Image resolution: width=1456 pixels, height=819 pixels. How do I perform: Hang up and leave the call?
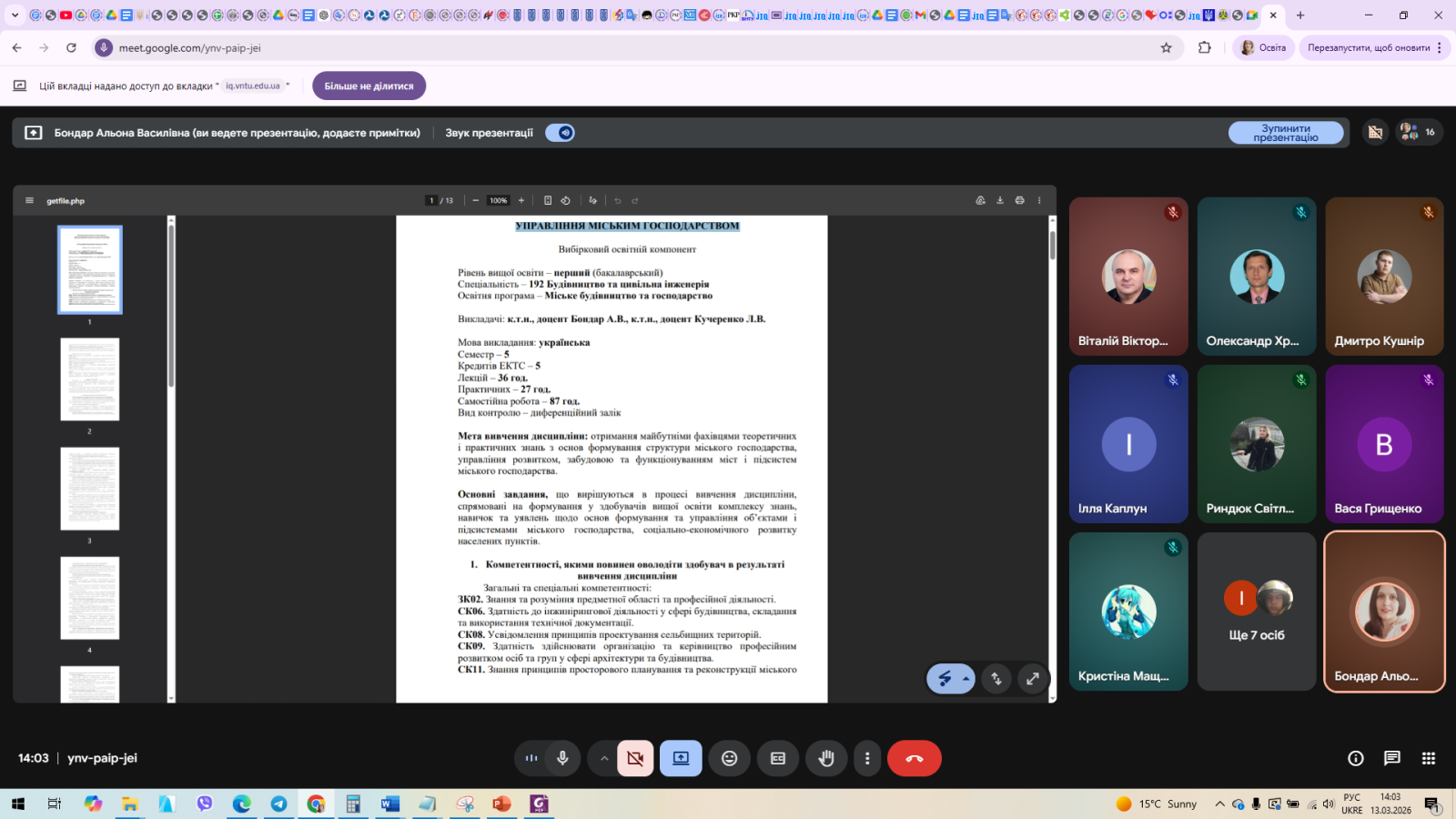914,758
